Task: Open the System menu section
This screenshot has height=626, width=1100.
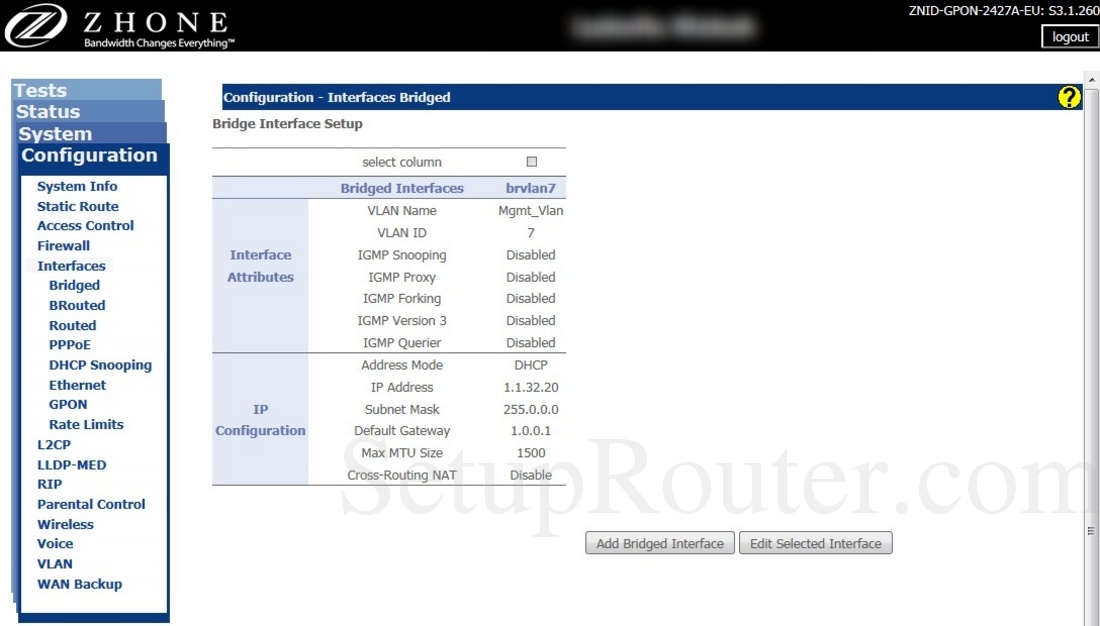Action: click(53, 133)
